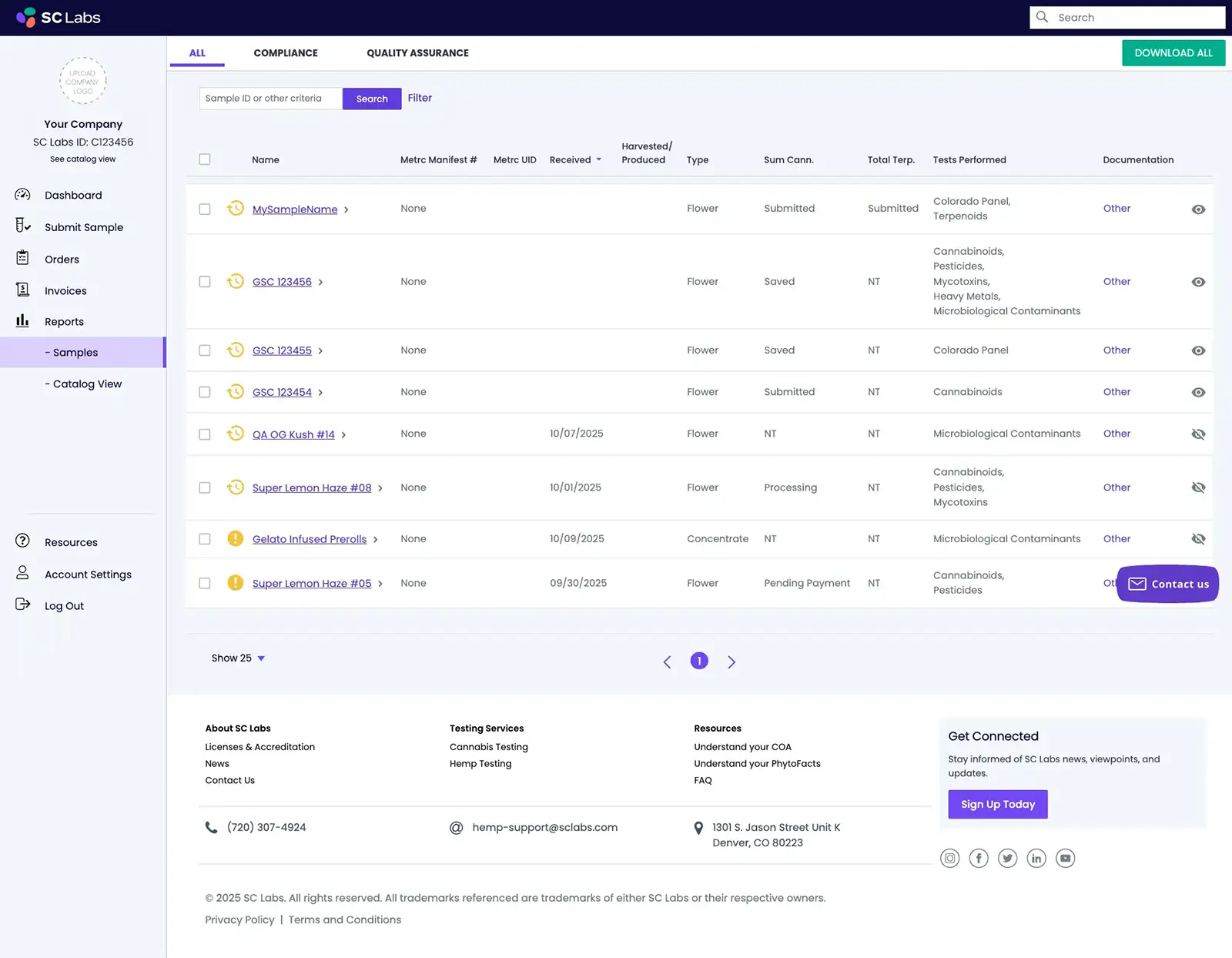Click the Submit Sample test tube icon

22,226
